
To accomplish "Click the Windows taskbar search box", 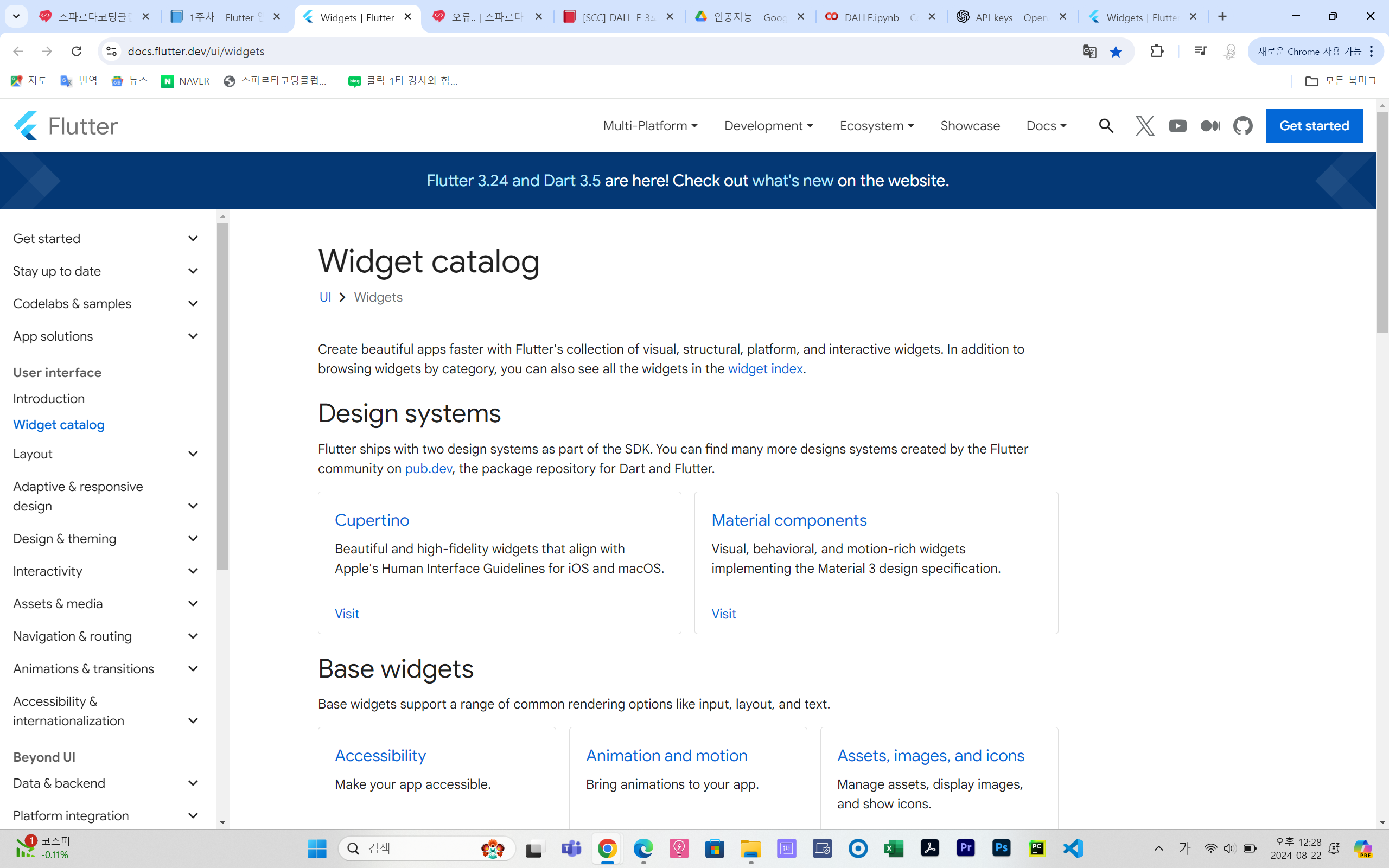I will [x=427, y=848].
